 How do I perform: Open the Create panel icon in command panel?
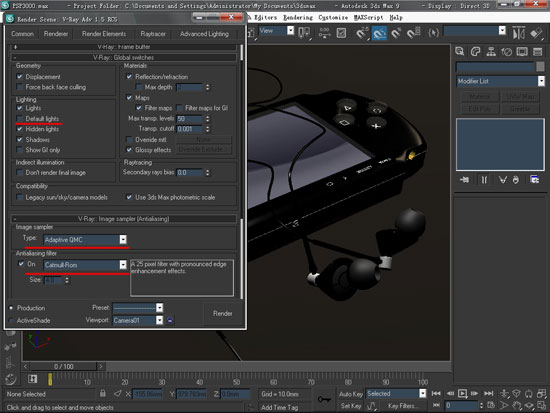[460, 52]
